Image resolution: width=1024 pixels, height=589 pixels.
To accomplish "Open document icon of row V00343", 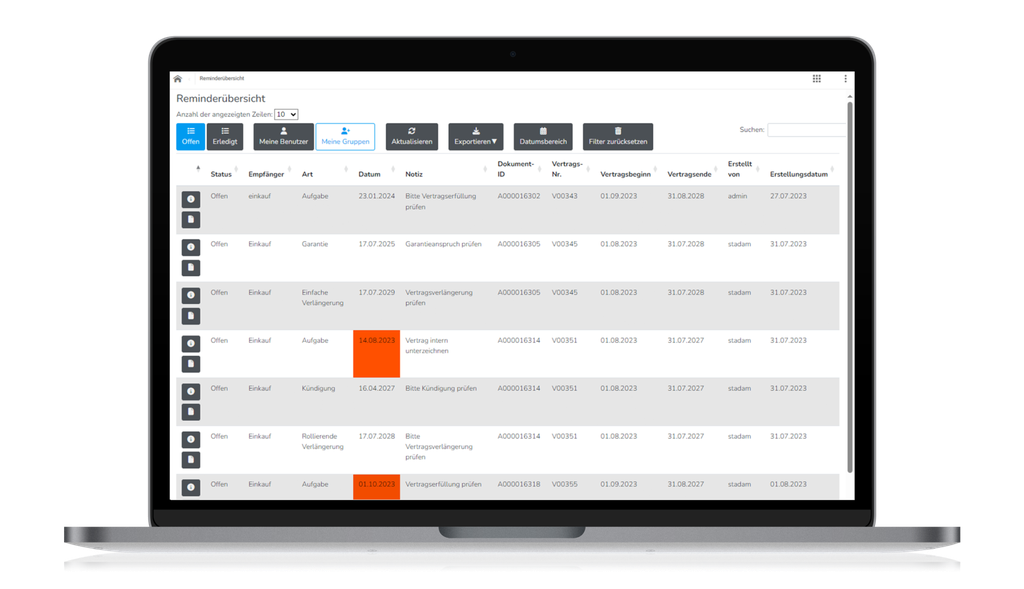I will (191, 219).
